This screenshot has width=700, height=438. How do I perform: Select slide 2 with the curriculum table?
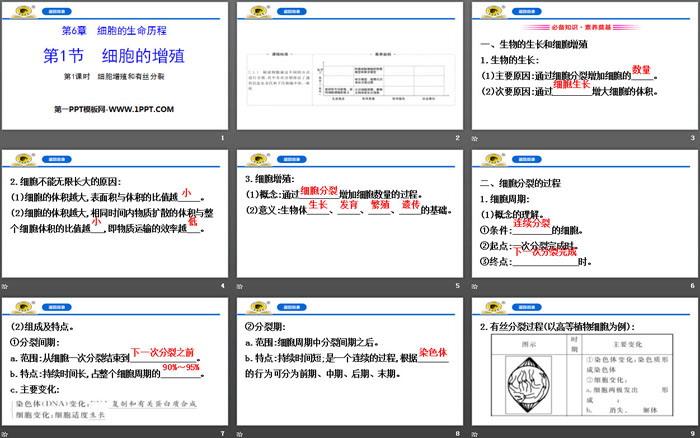[x=350, y=66]
